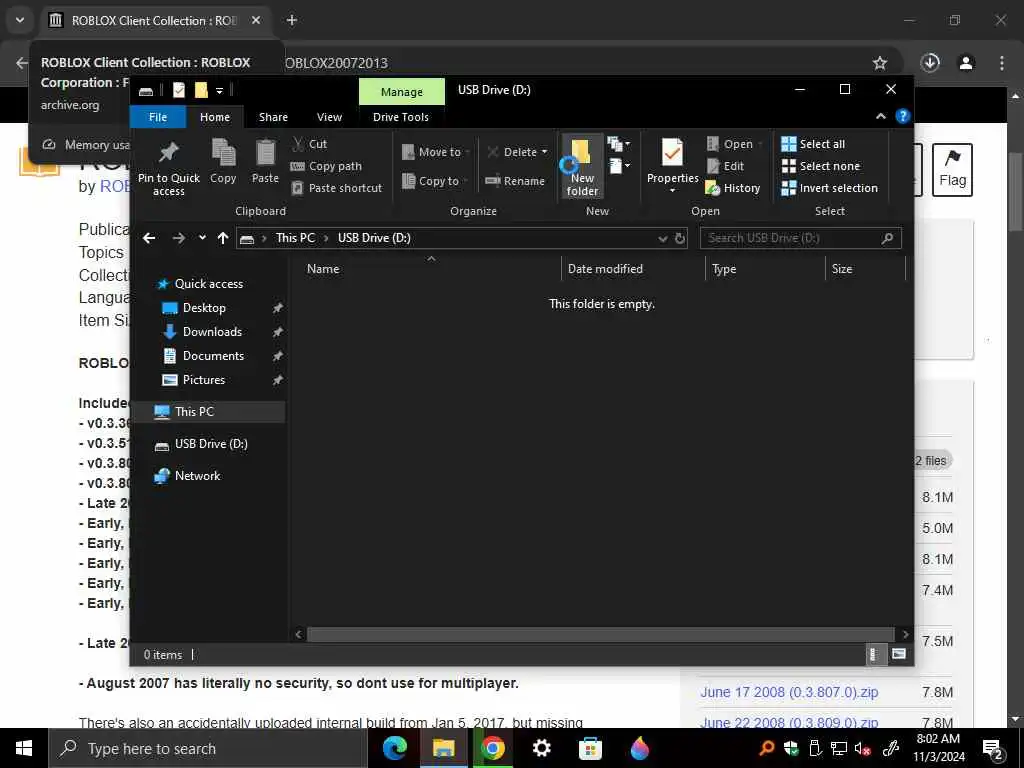Click Paste shortcut in ribbon

336,188
